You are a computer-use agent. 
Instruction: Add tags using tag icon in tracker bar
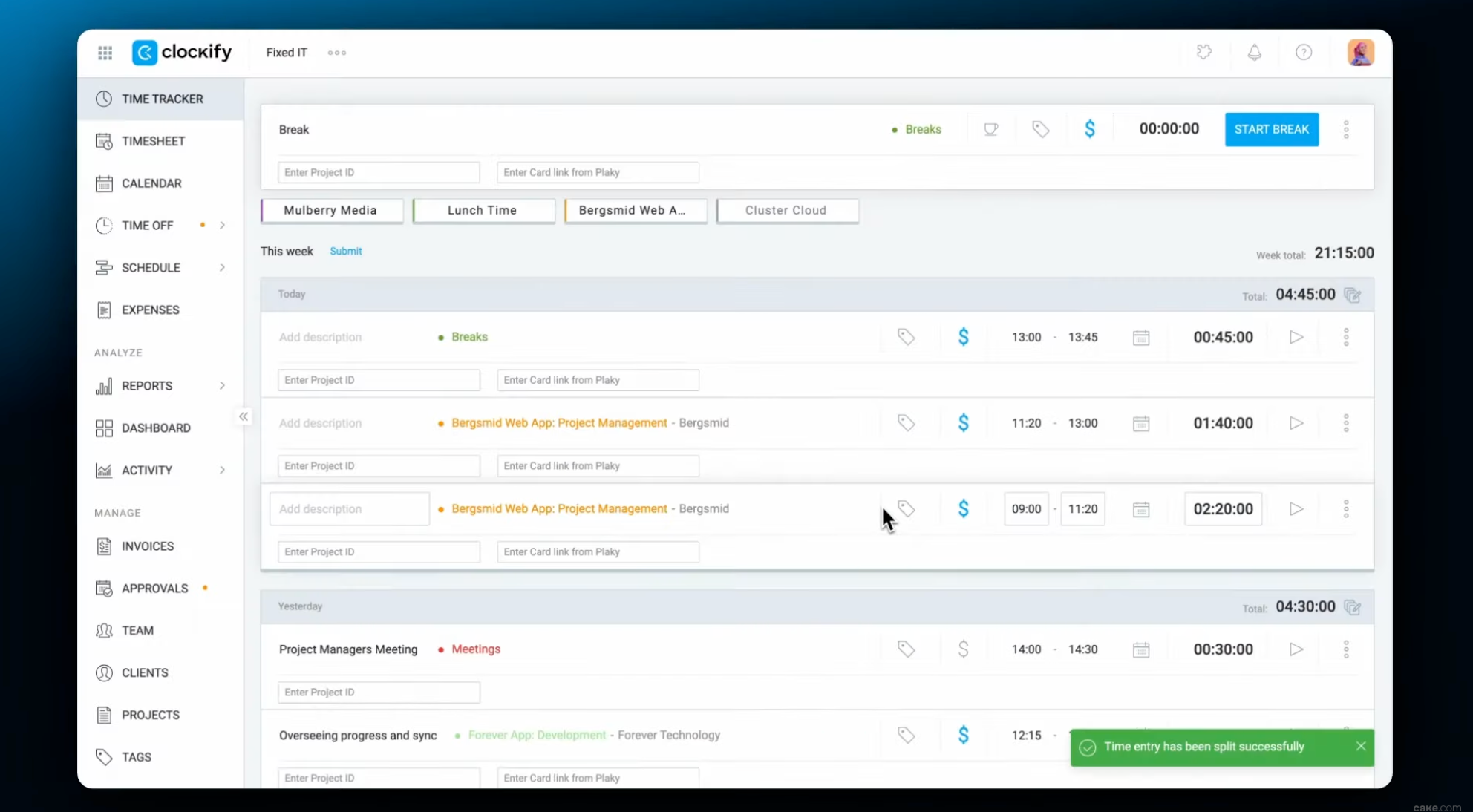click(x=1040, y=129)
